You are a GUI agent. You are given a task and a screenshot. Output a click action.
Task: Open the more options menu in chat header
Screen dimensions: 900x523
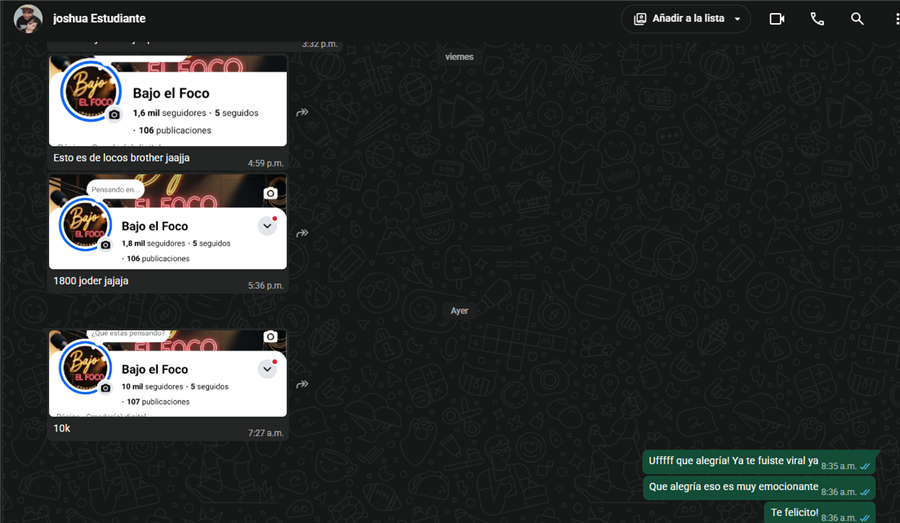897,19
